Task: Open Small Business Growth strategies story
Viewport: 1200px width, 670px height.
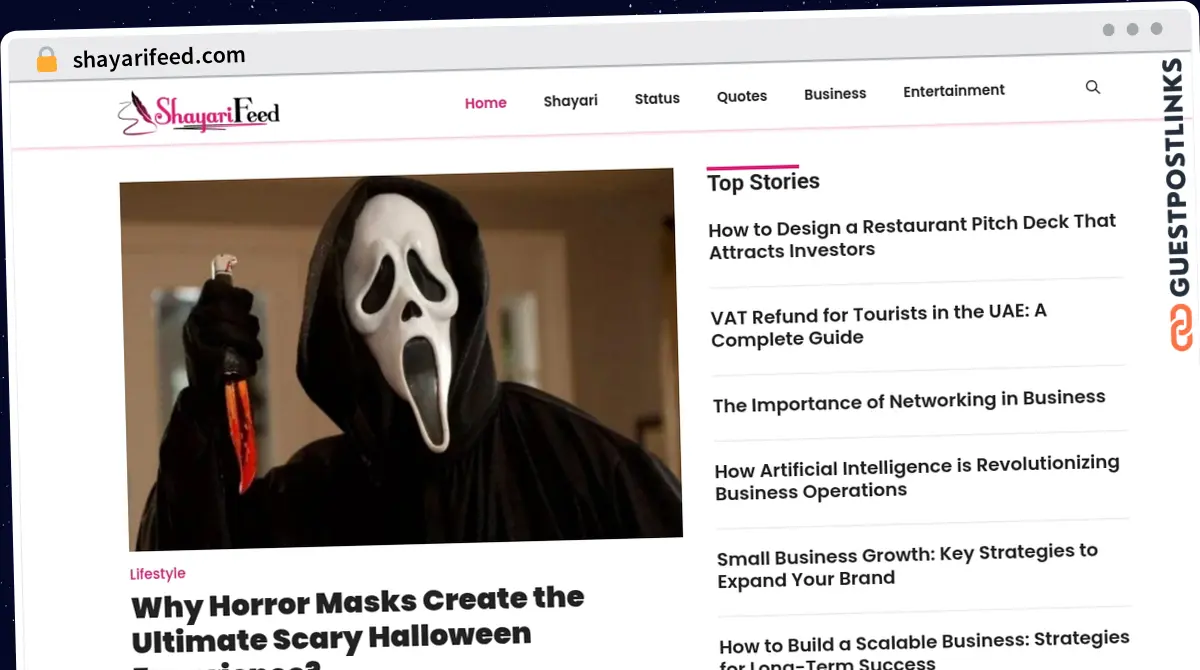Action: tap(907, 565)
